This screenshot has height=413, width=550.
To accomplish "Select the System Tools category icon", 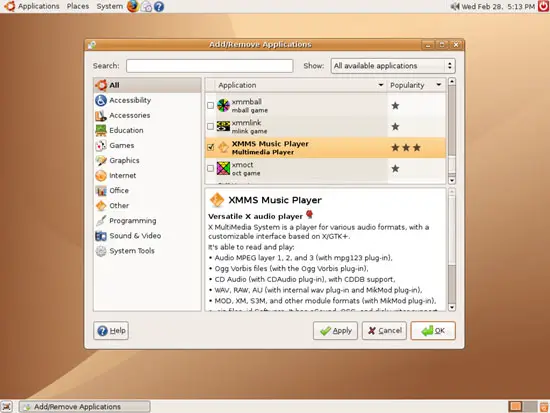I will point(101,251).
